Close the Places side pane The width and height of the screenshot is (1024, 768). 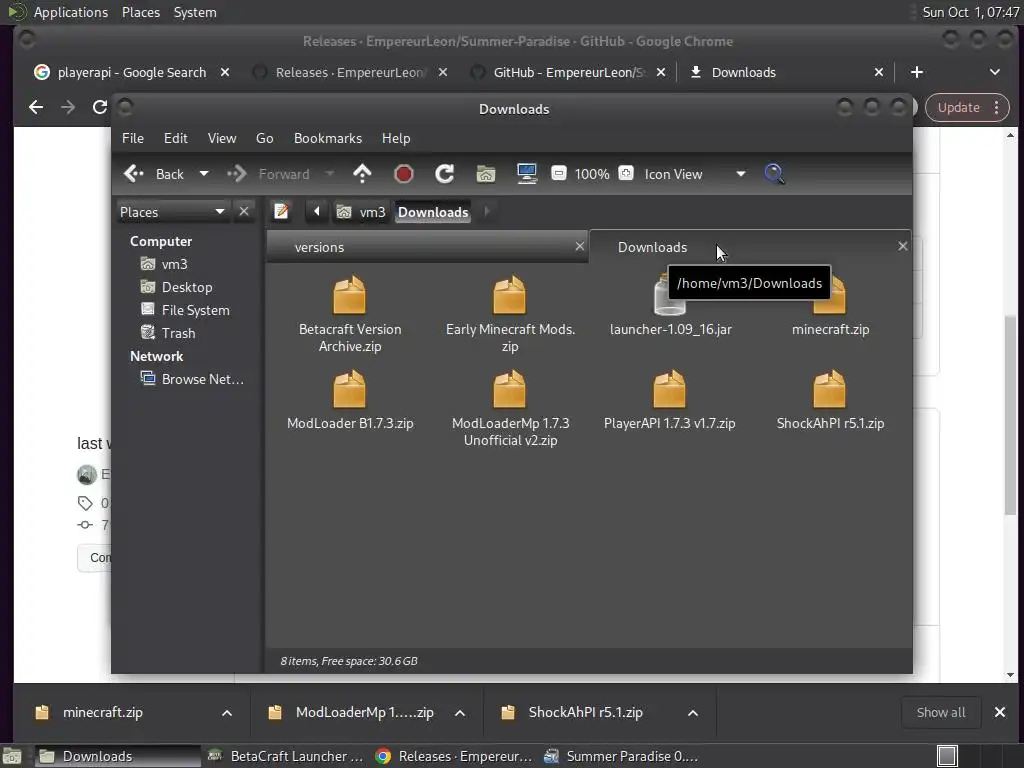(x=244, y=212)
